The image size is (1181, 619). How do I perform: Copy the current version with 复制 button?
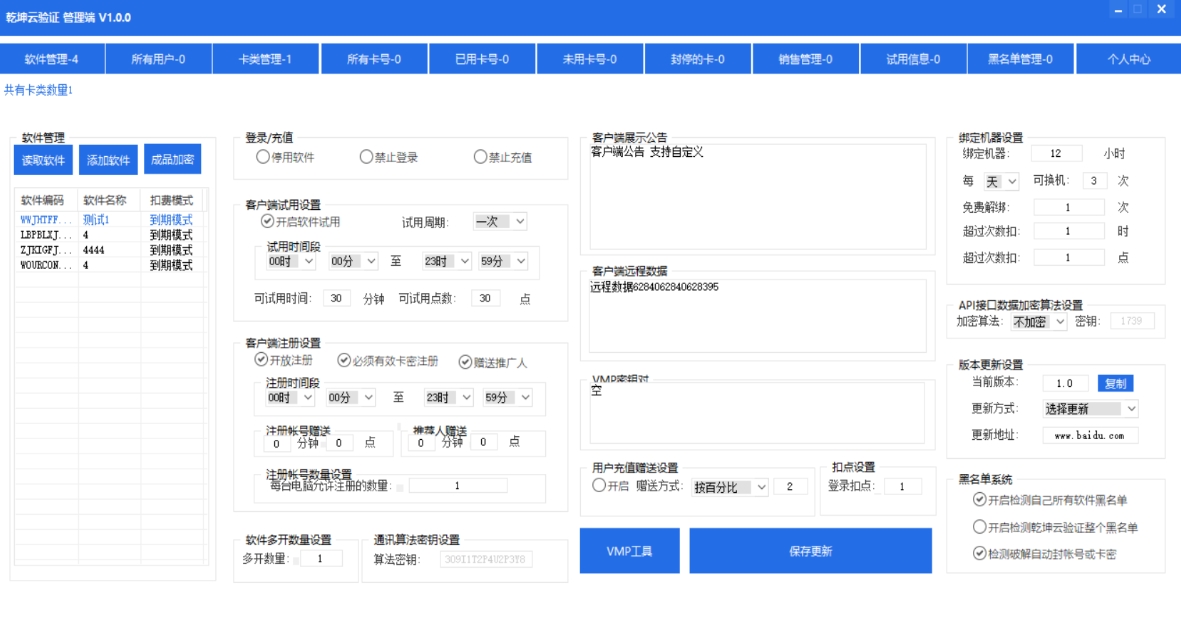(x=1114, y=382)
